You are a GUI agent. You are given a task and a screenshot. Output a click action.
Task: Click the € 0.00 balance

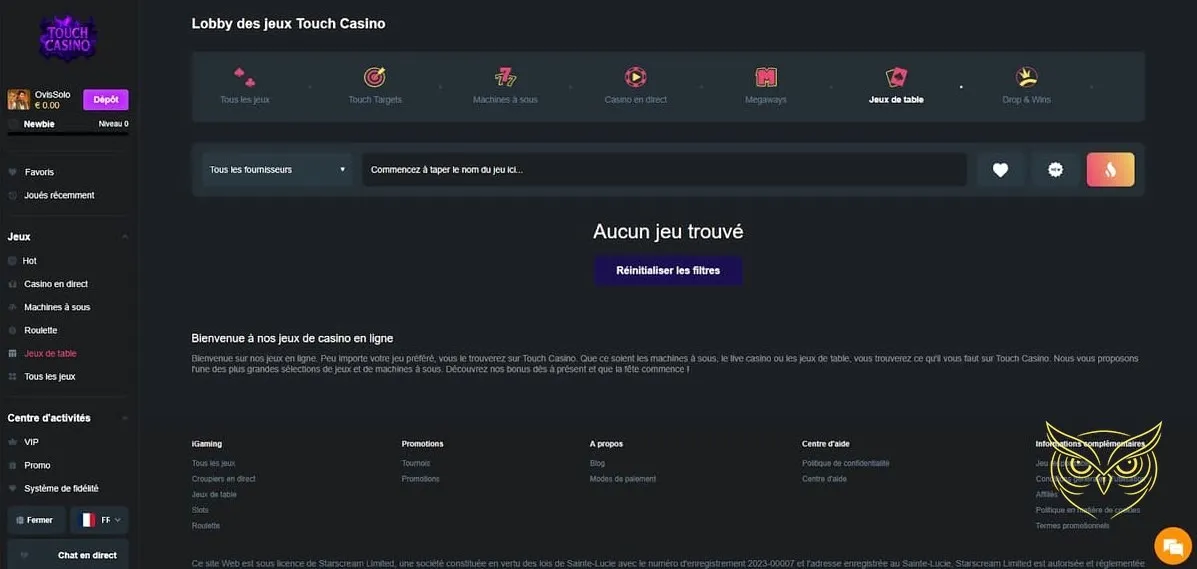point(47,105)
